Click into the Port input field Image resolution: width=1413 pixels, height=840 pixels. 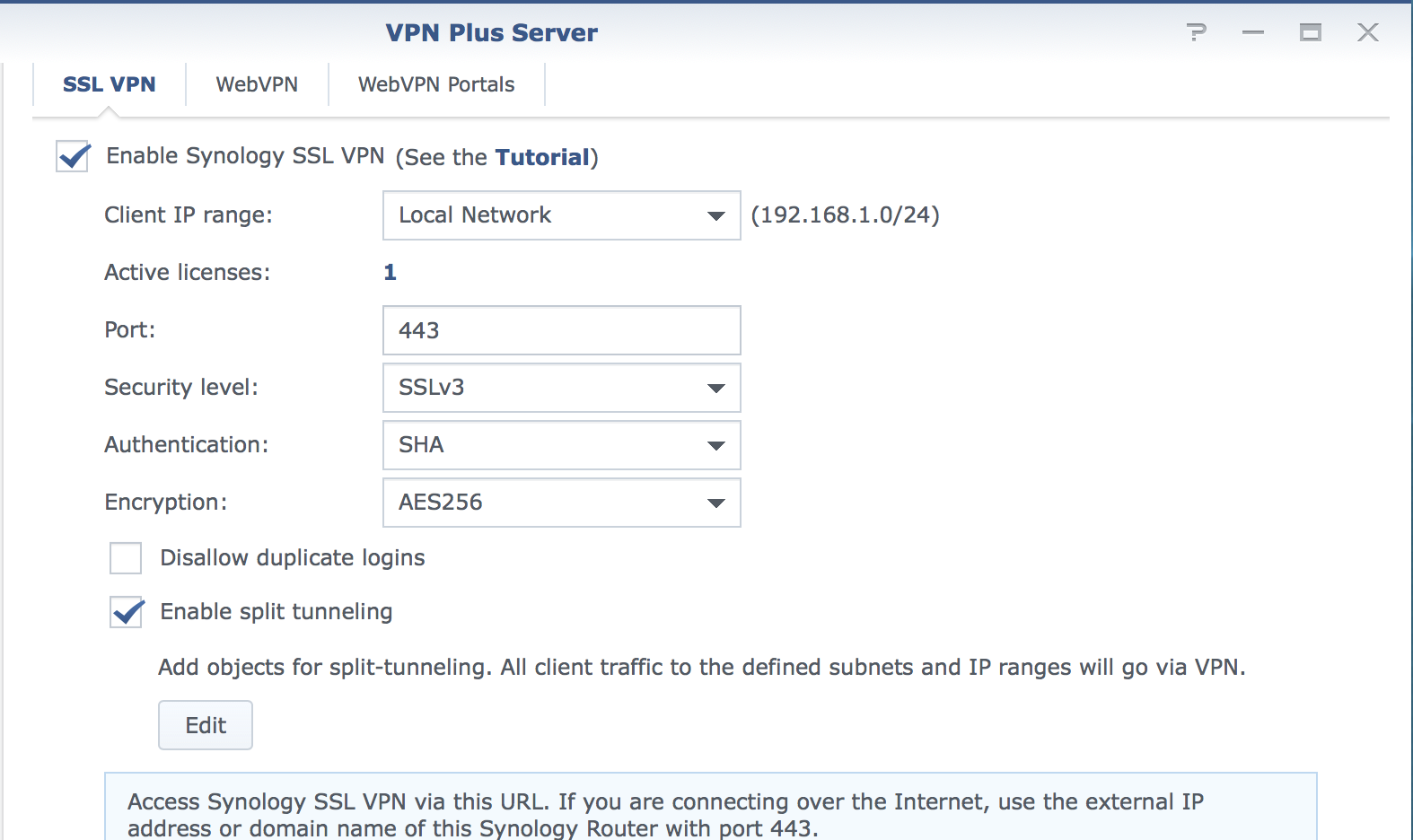tap(562, 330)
